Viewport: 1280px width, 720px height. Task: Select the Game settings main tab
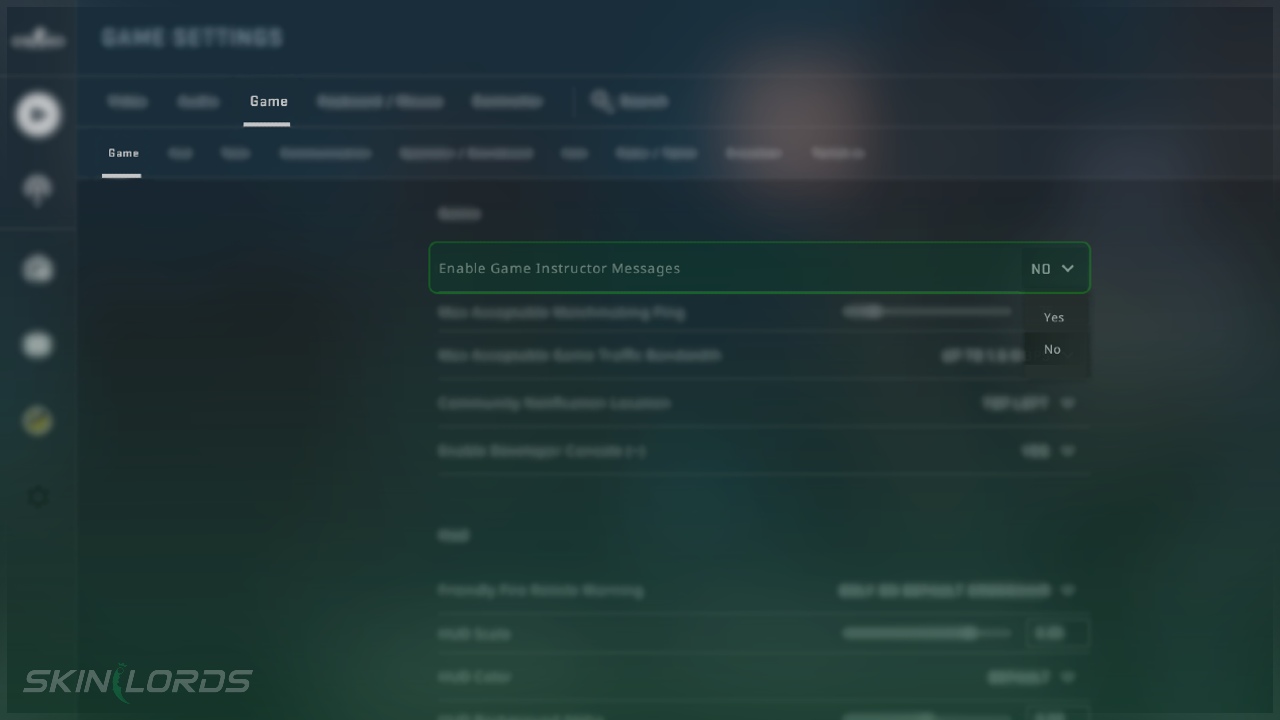pos(268,101)
